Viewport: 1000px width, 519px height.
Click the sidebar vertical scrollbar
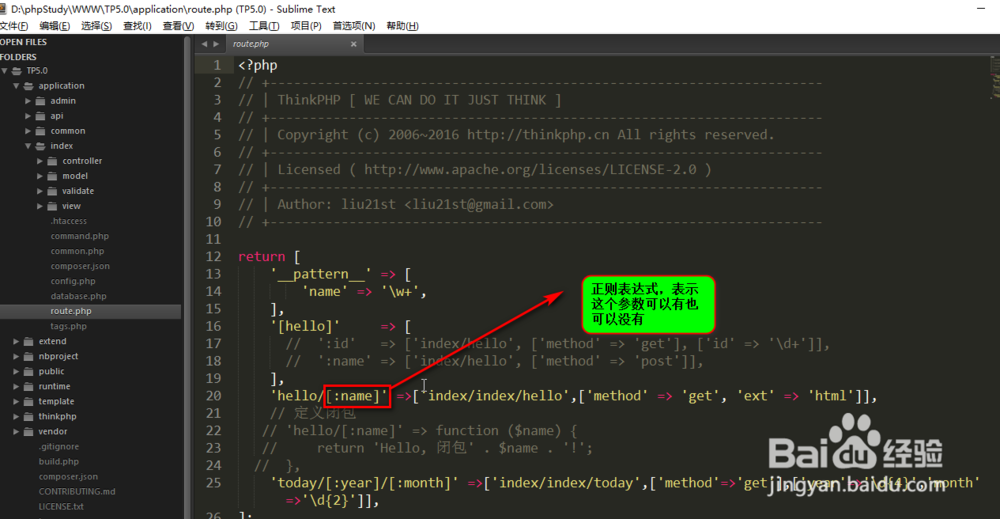click(x=187, y=277)
